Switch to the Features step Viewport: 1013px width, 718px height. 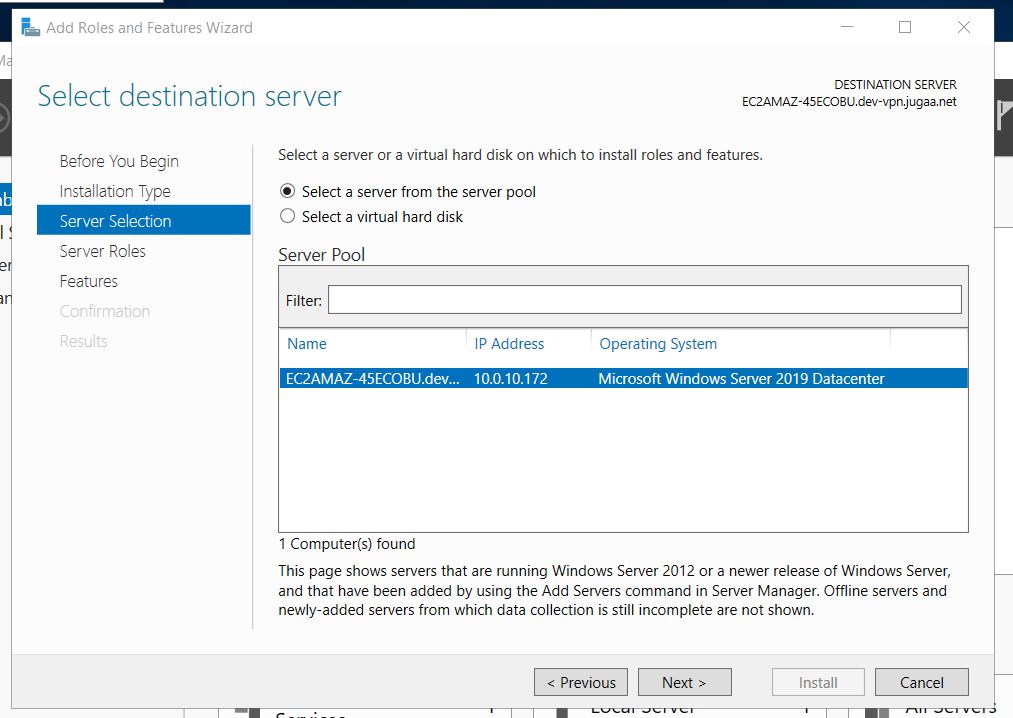pyautogui.click(x=89, y=281)
